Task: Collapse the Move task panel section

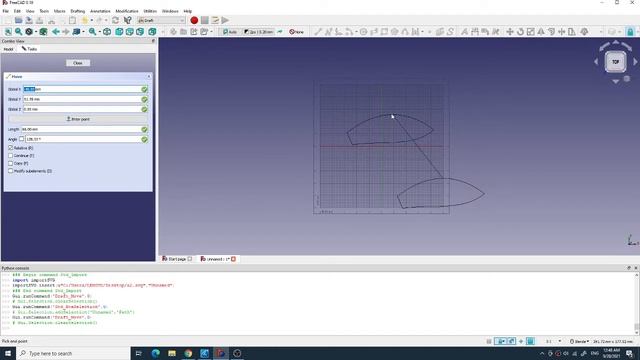Action: pyautogui.click(x=149, y=77)
